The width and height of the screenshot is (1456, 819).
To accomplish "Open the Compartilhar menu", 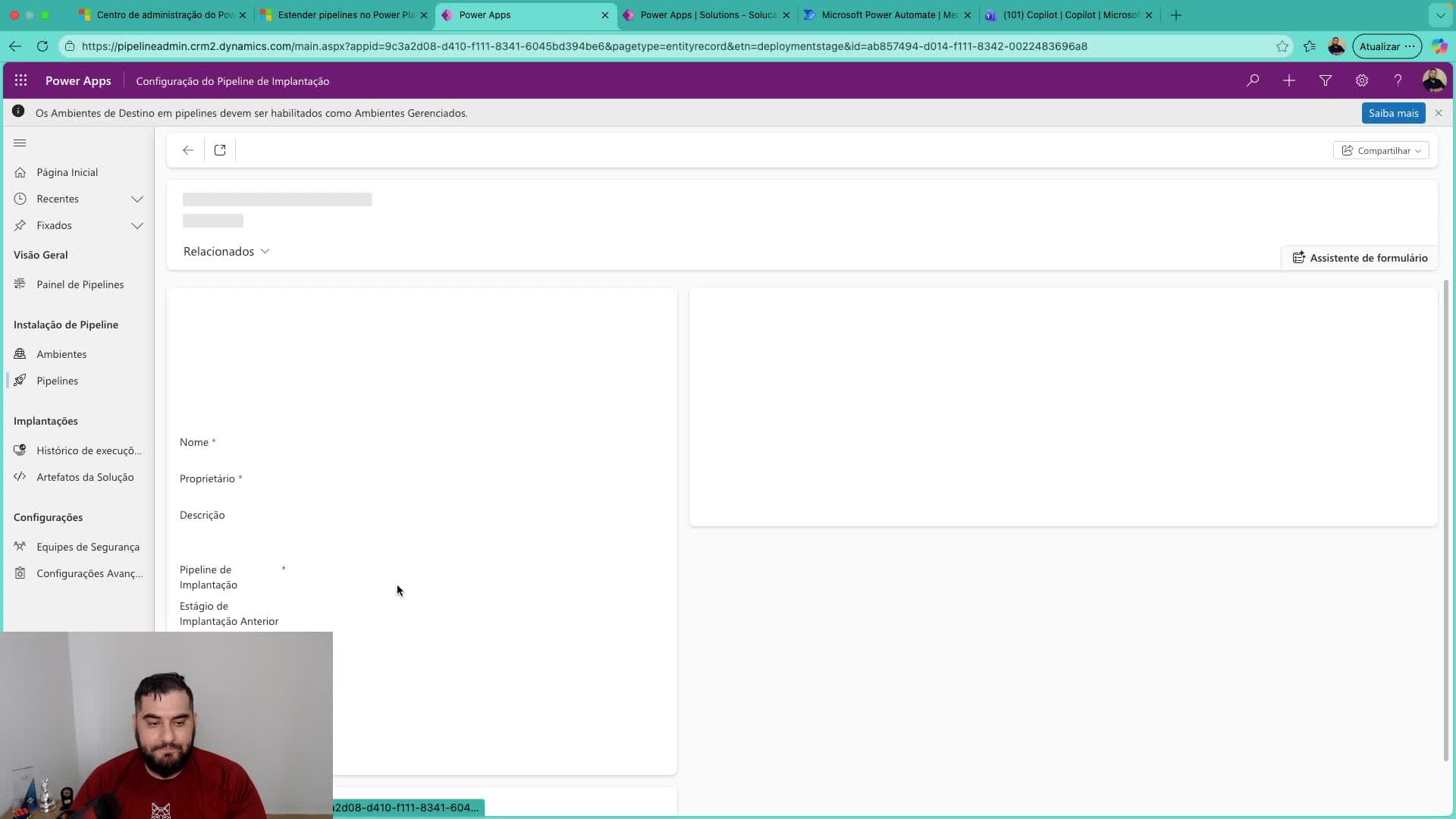I will (1382, 150).
